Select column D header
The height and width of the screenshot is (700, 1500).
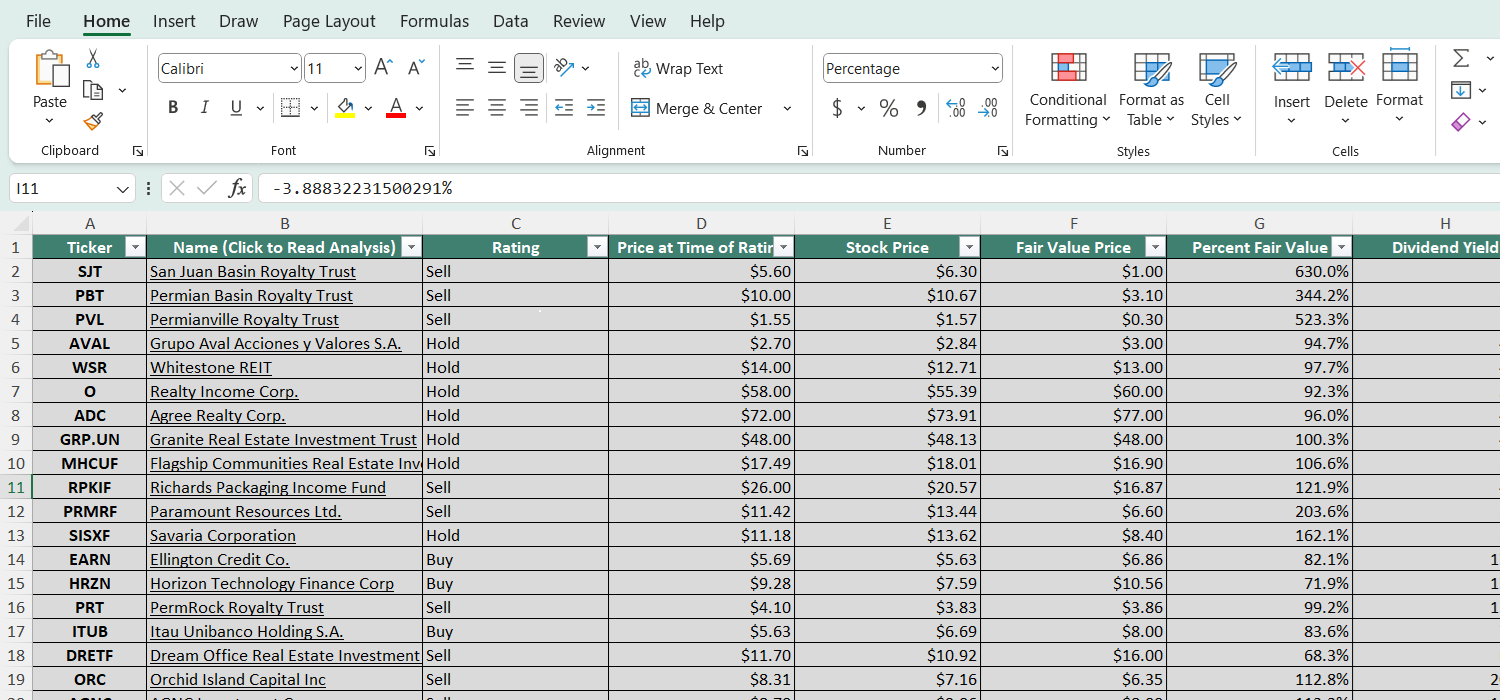click(701, 224)
